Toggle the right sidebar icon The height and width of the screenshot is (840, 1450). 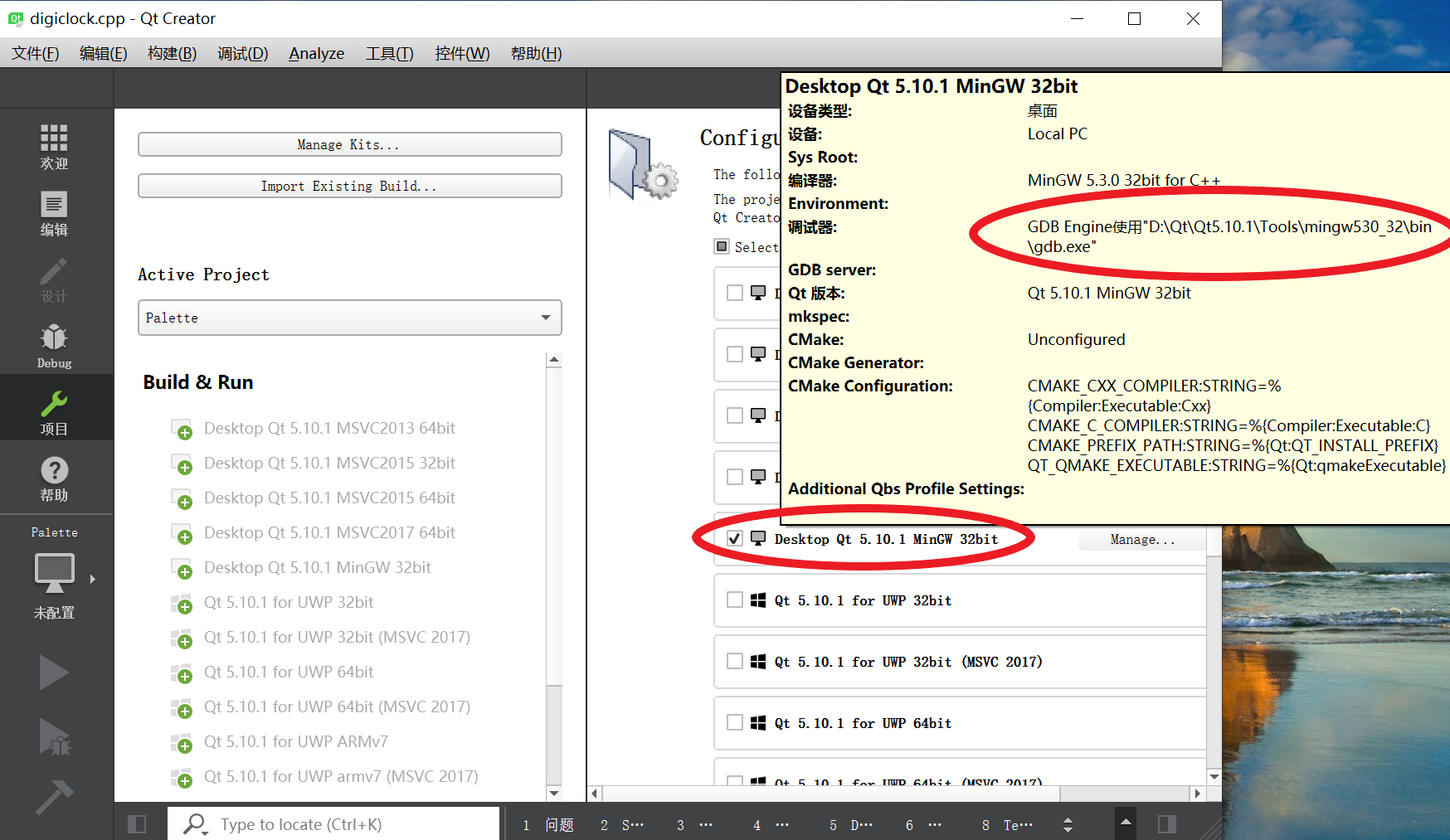[1167, 824]
